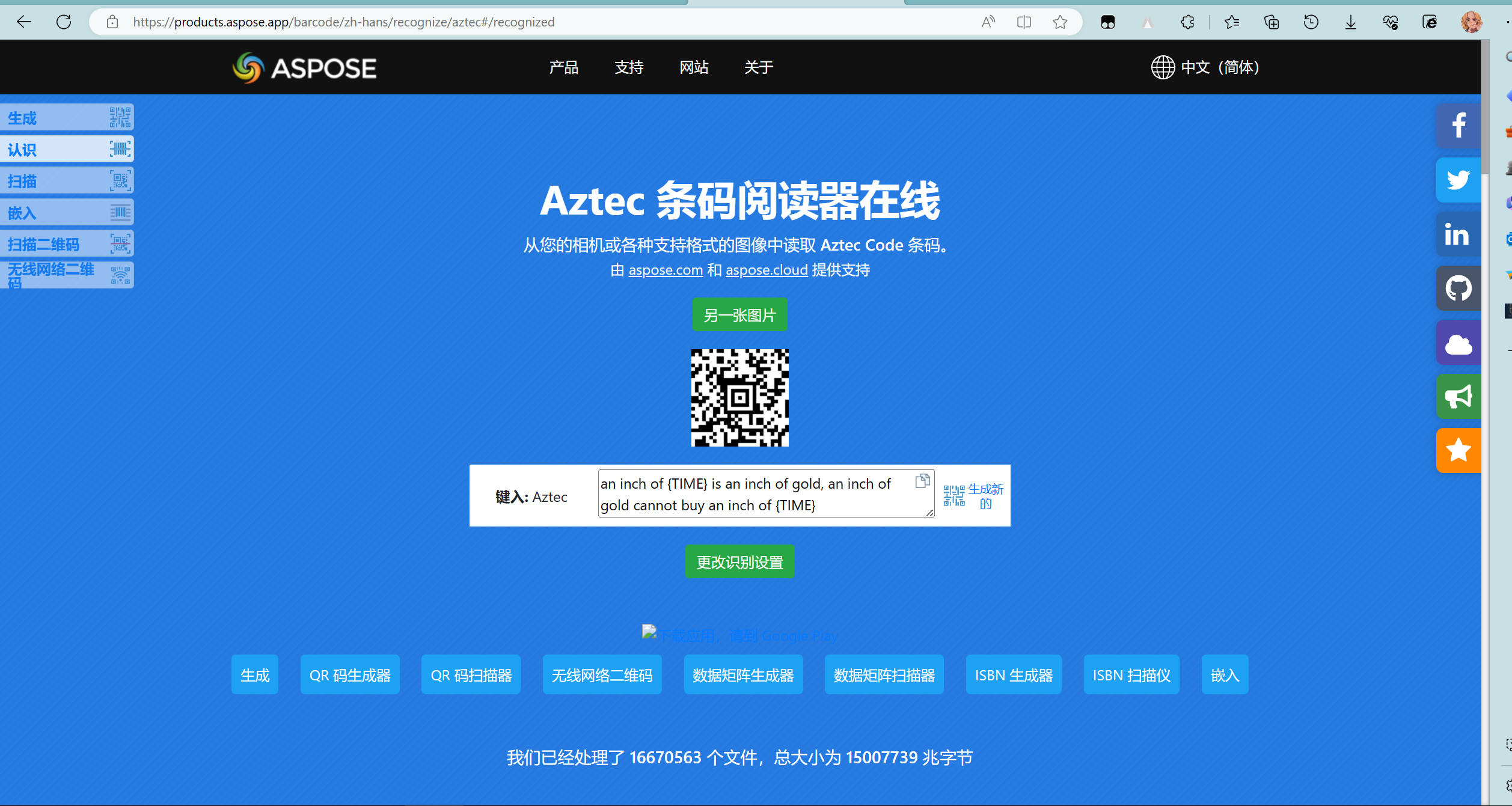Copy recognized text with copy icon

point(922,481)
